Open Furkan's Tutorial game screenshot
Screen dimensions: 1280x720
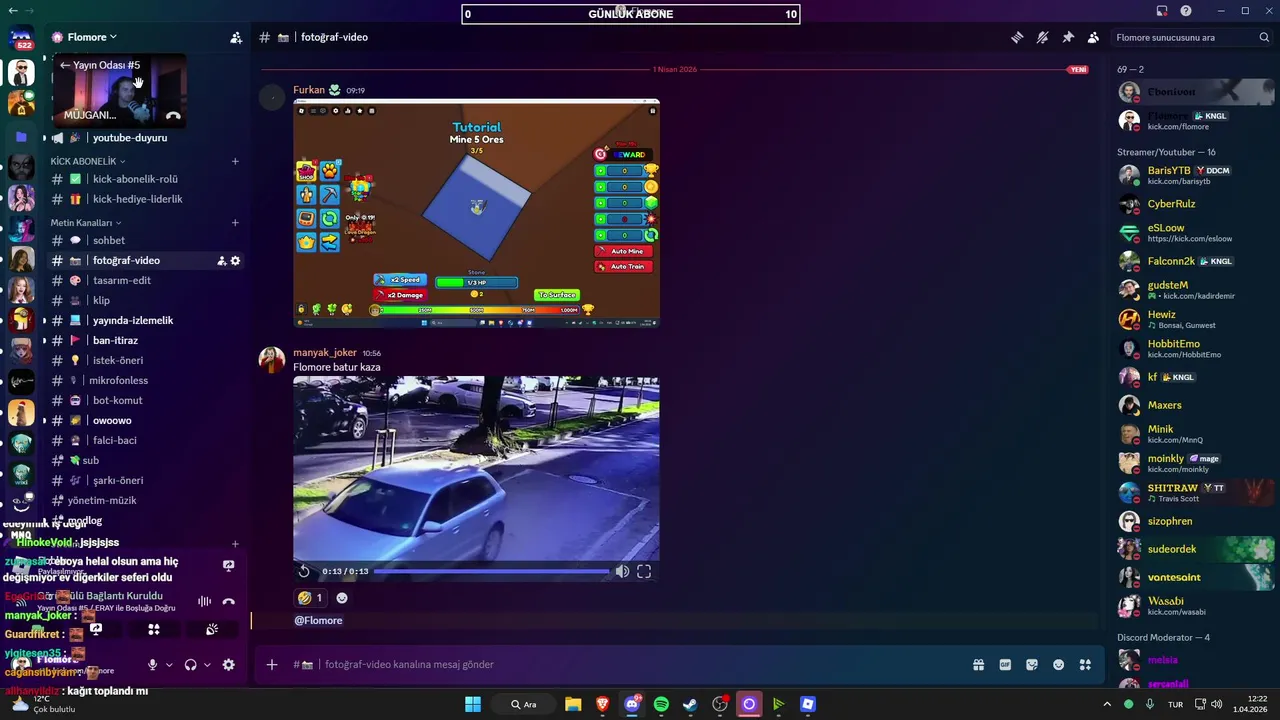(476, 213)
